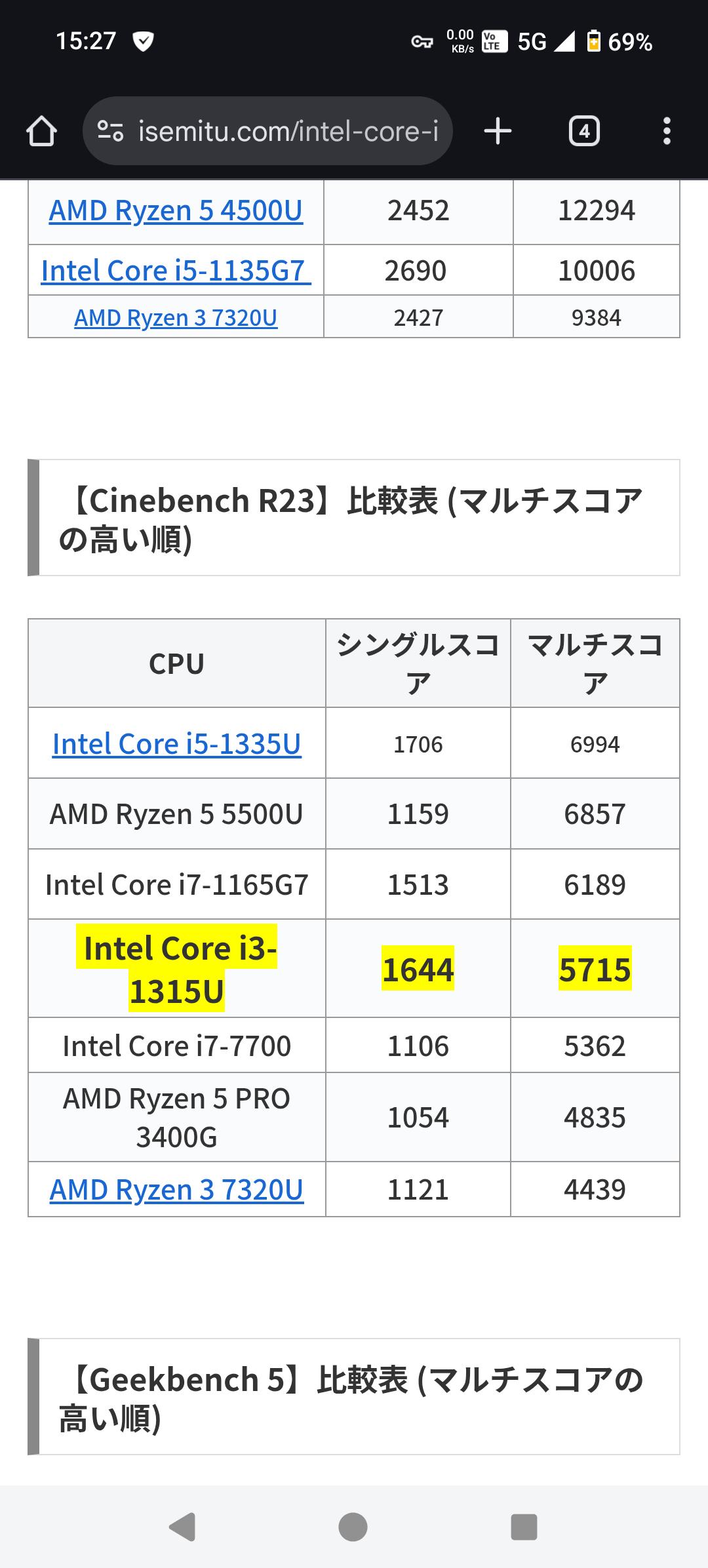Image resolution: width=708 pixels, height=1568 pixels.
Task: Tap the browser home icon
Action: pos(41,131)
